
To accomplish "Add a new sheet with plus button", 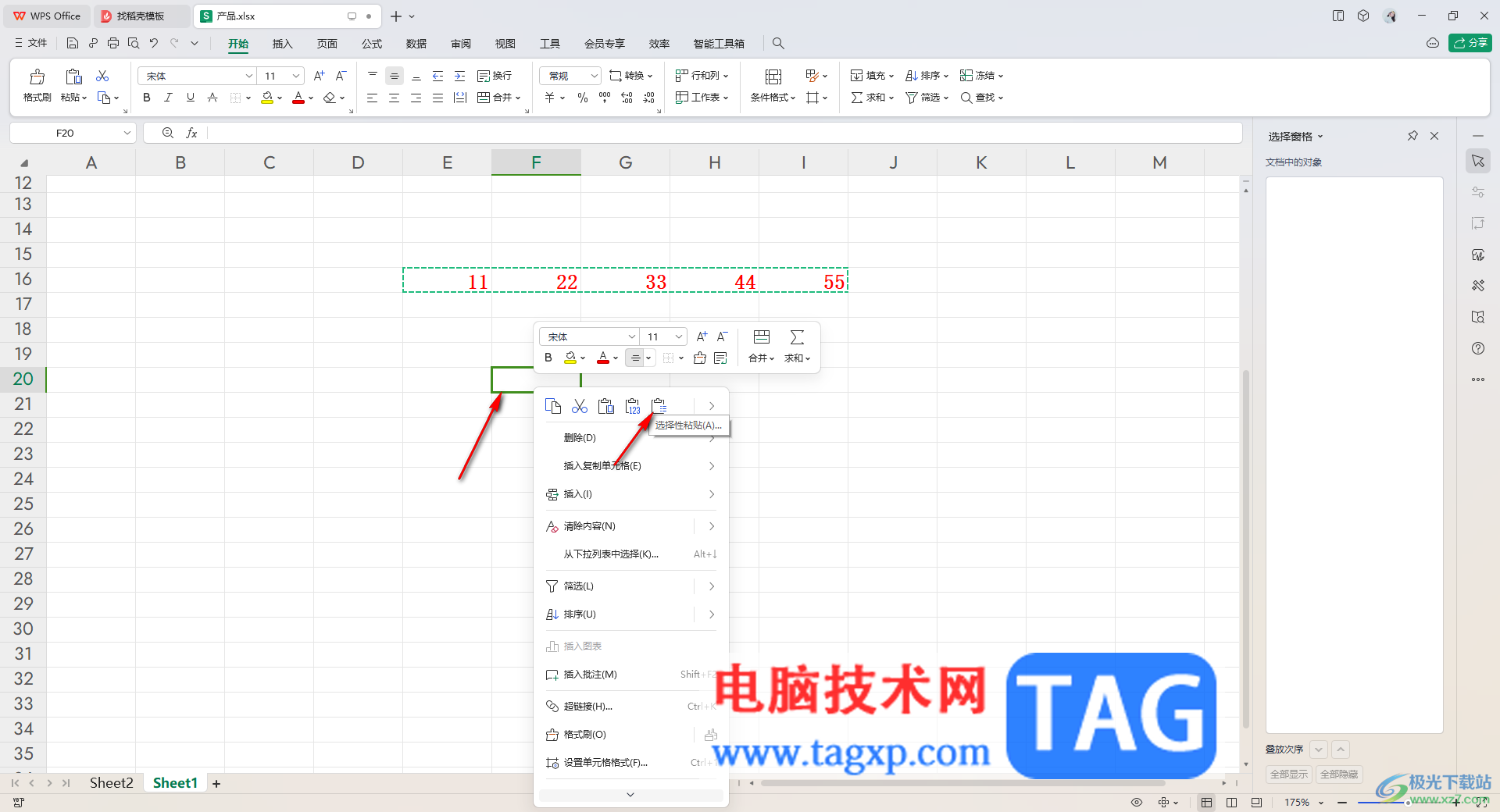I will (216, 783).
